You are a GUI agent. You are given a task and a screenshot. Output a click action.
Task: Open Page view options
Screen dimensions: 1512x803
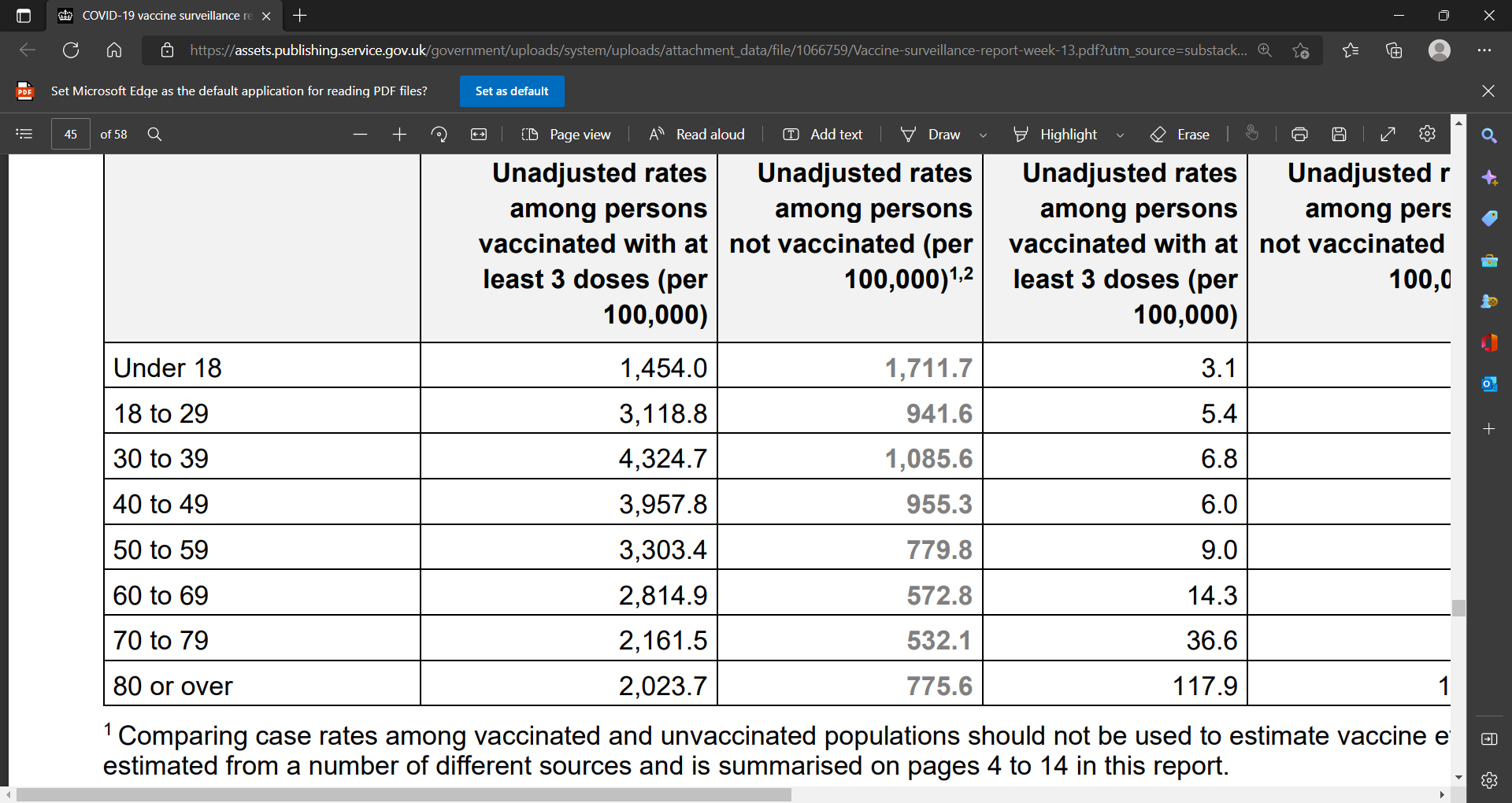click(566, 135)
